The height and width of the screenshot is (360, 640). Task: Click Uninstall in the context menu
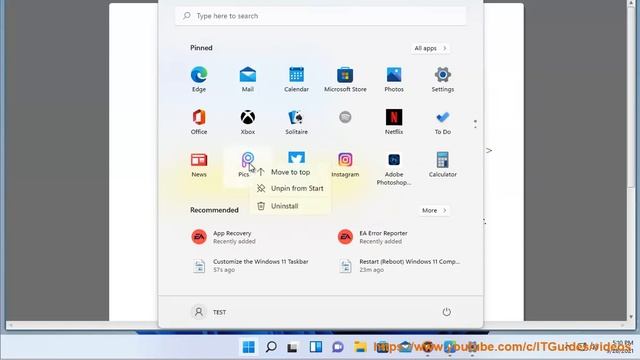[x=289, y=206]
